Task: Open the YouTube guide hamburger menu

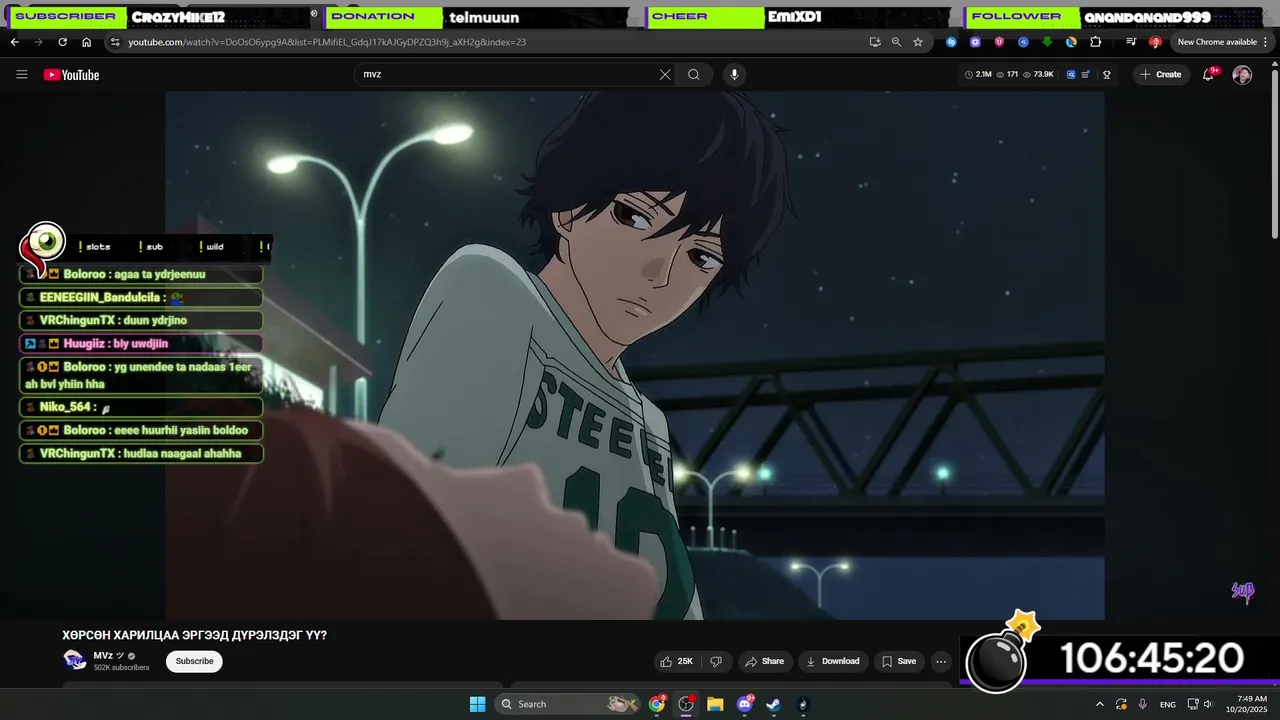Action: [22, 75]
